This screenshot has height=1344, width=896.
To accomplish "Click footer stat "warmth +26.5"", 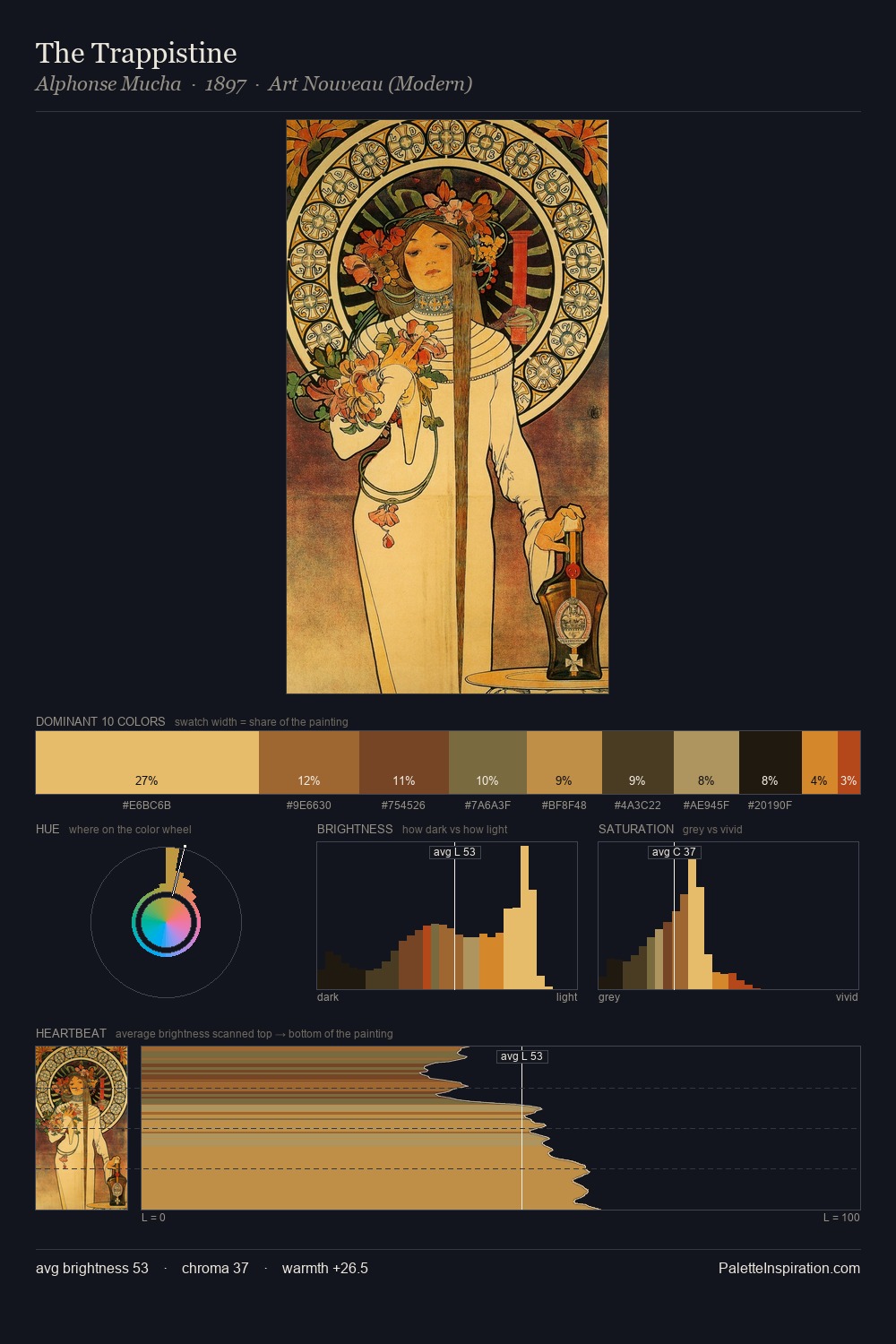I will [325, 1268].
